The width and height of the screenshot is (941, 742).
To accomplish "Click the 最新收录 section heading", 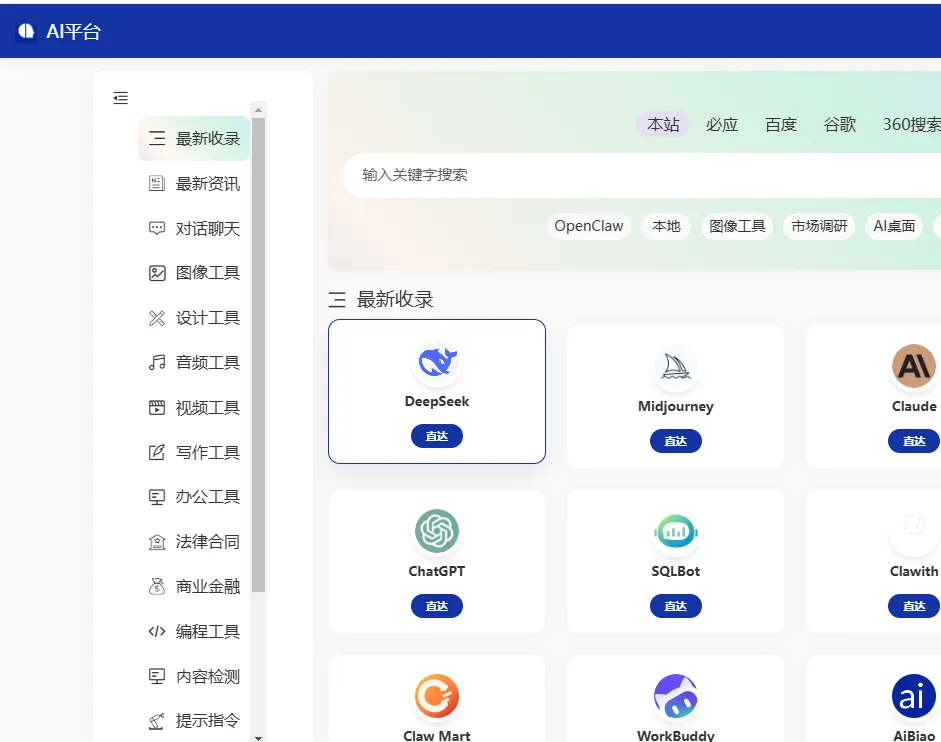I will click(x=394, y=300).
